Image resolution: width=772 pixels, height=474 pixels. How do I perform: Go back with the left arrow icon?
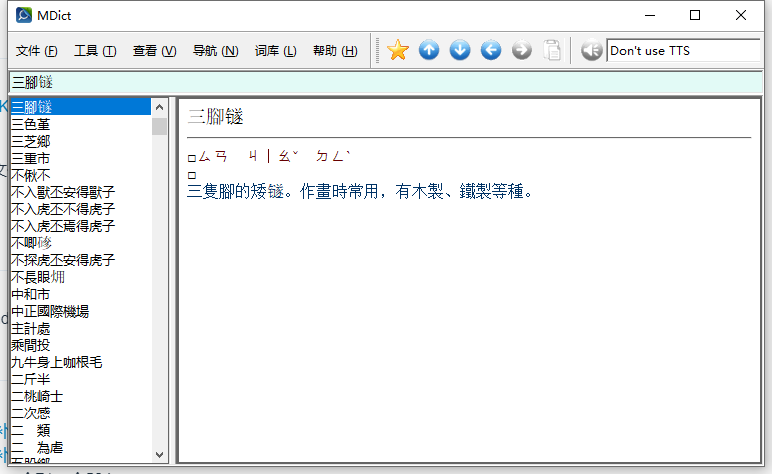pos(491,50)
